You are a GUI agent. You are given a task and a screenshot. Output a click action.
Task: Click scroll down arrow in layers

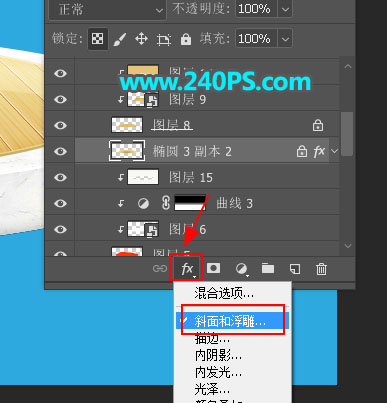348,246
